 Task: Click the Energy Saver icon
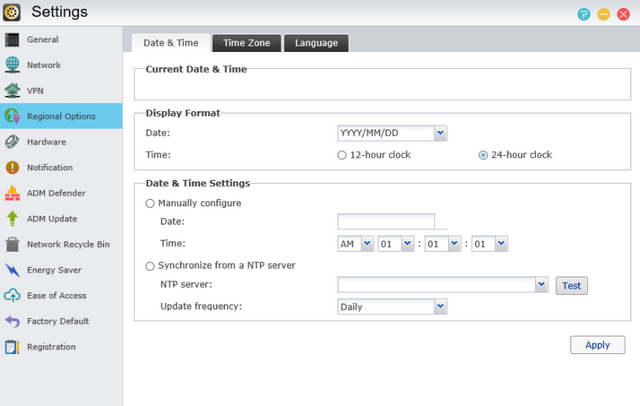coord(12,270)
